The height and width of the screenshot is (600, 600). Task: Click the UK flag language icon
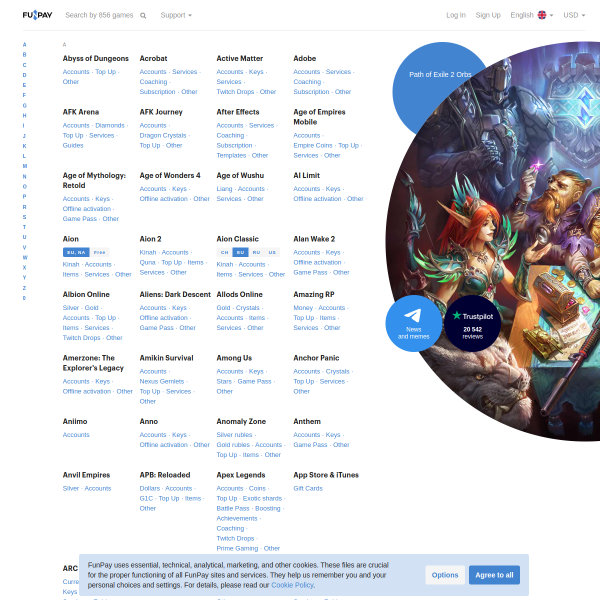[x=542, y=15]
